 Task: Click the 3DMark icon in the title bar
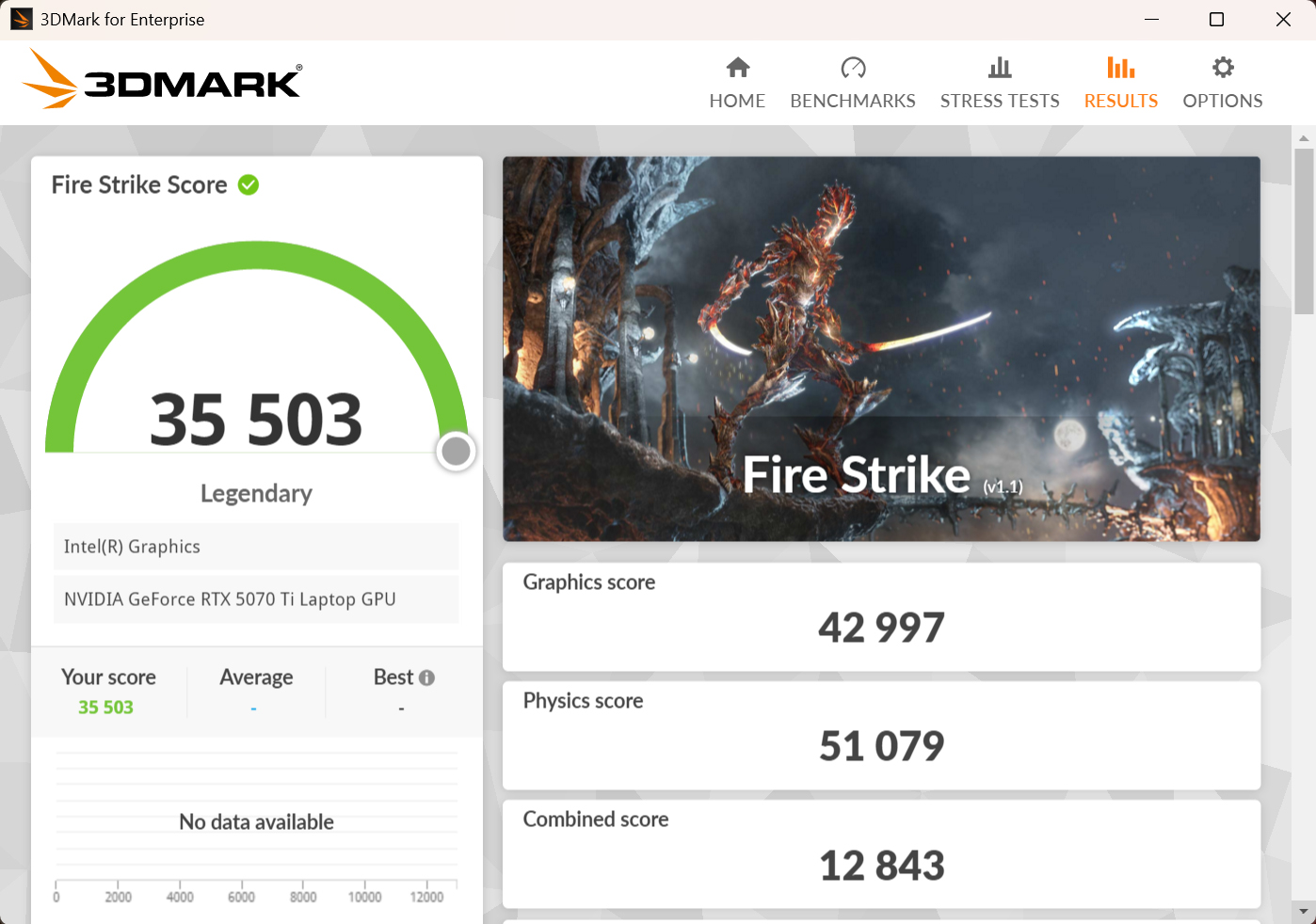(x=20, y=18)
